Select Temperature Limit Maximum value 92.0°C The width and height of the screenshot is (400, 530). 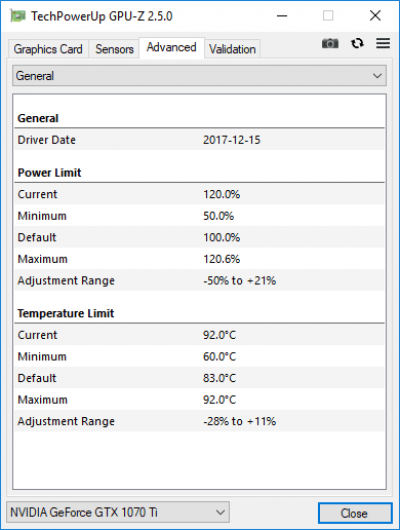point(219,400)
